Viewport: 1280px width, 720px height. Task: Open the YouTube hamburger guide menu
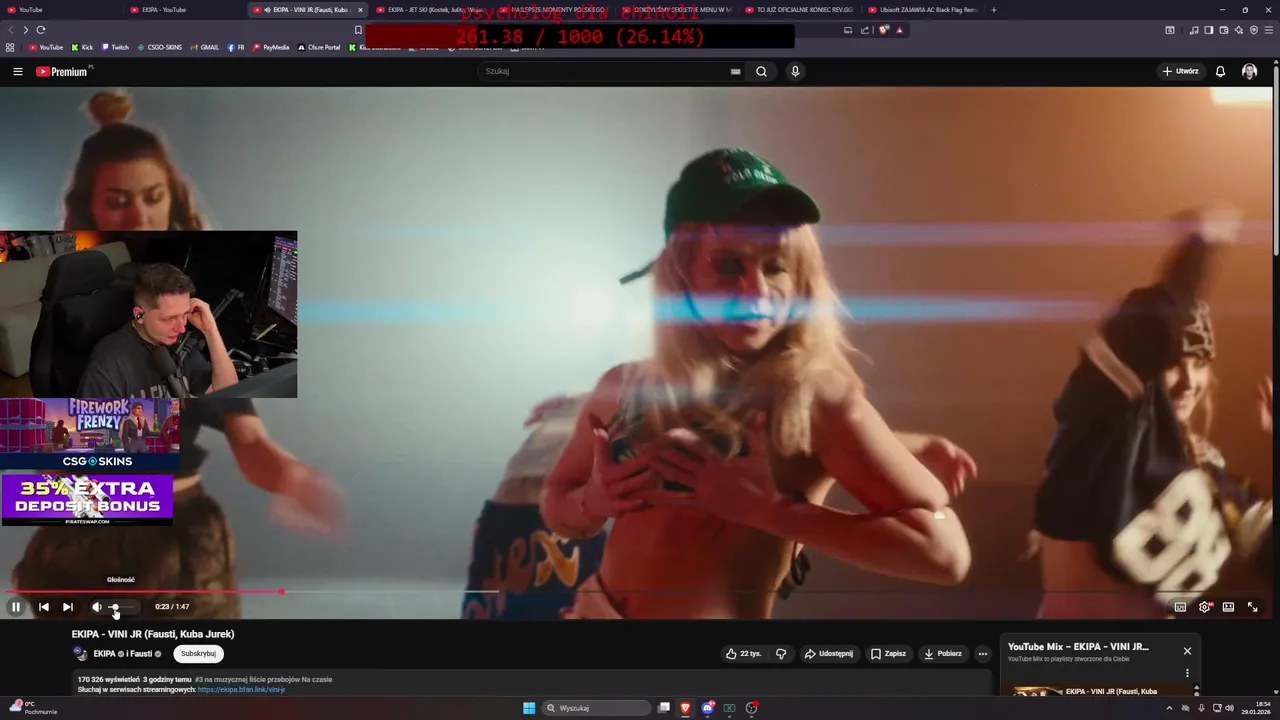[17, 71]
